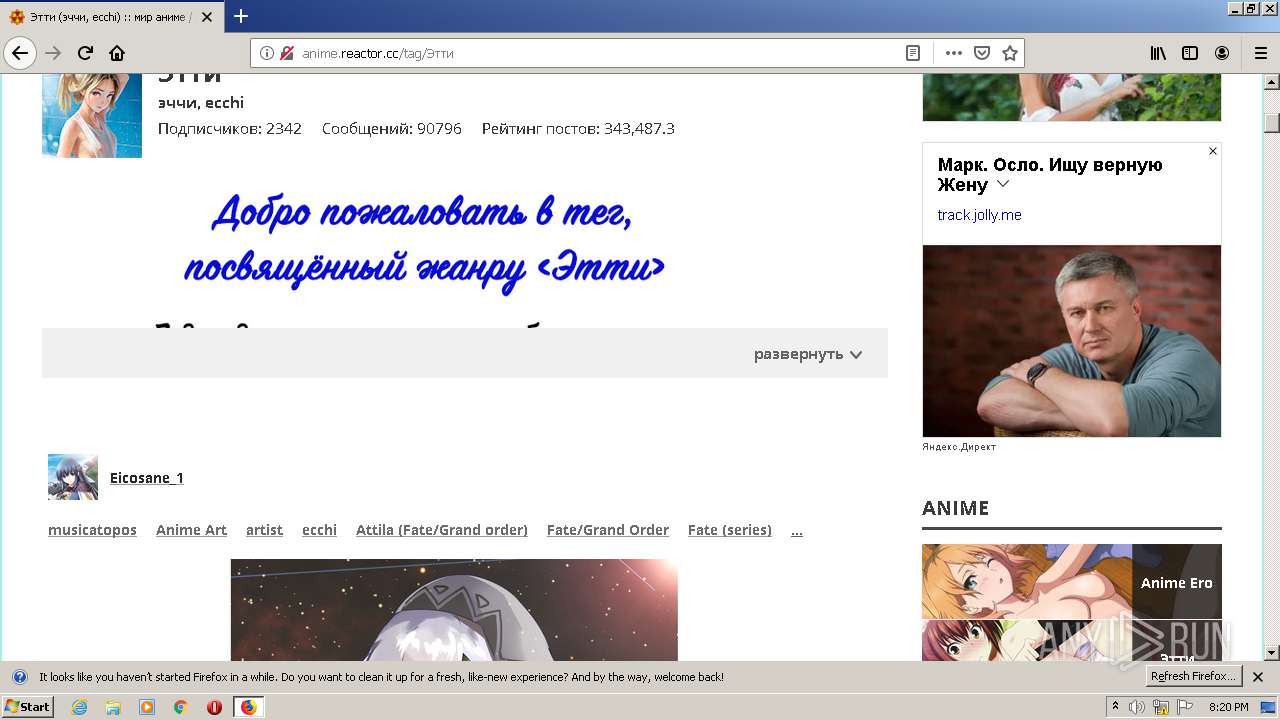
Task: Click the Этти tag avatar image
Action: click(x=92, y=116)
